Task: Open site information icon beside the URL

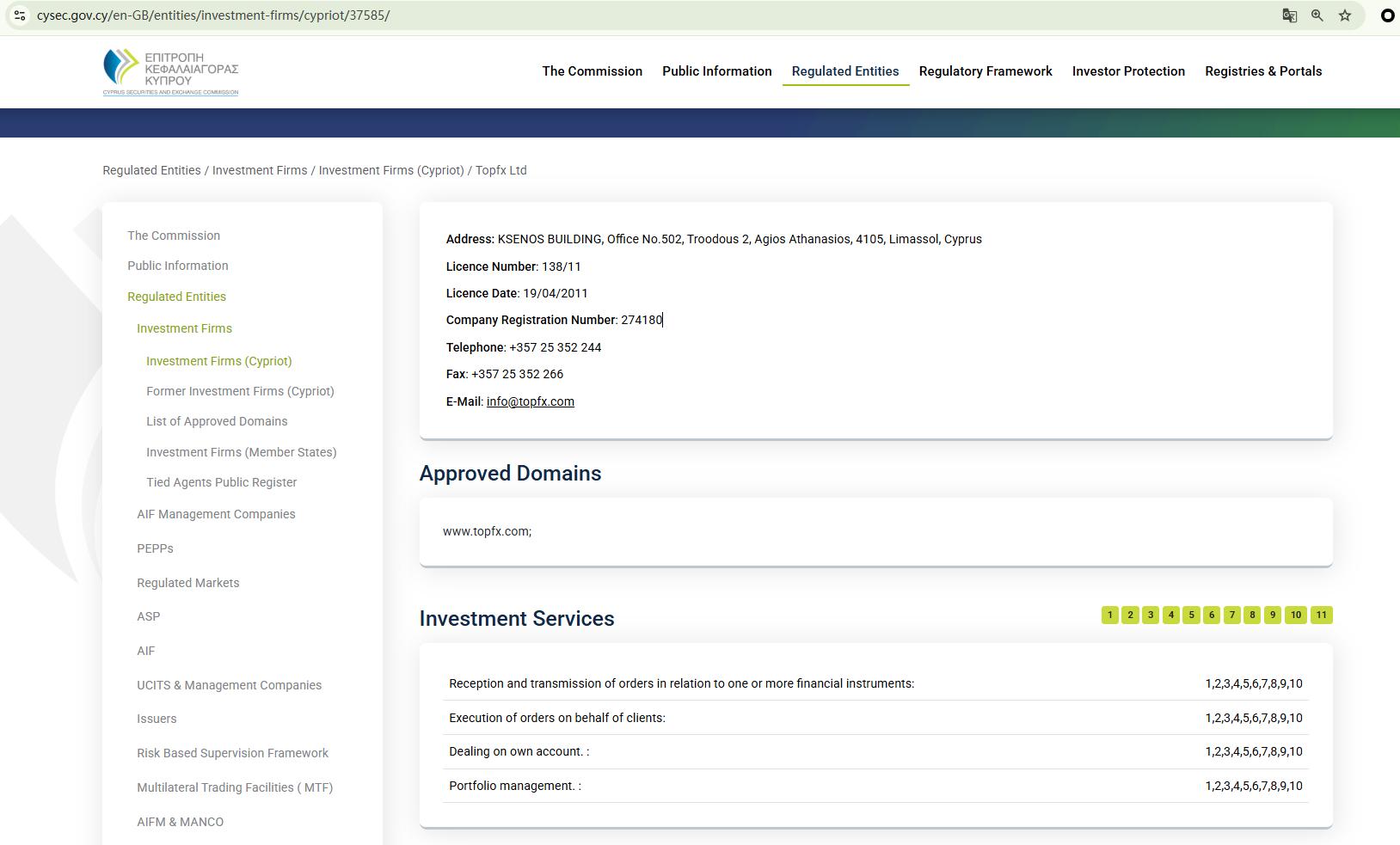Action: 20,15
